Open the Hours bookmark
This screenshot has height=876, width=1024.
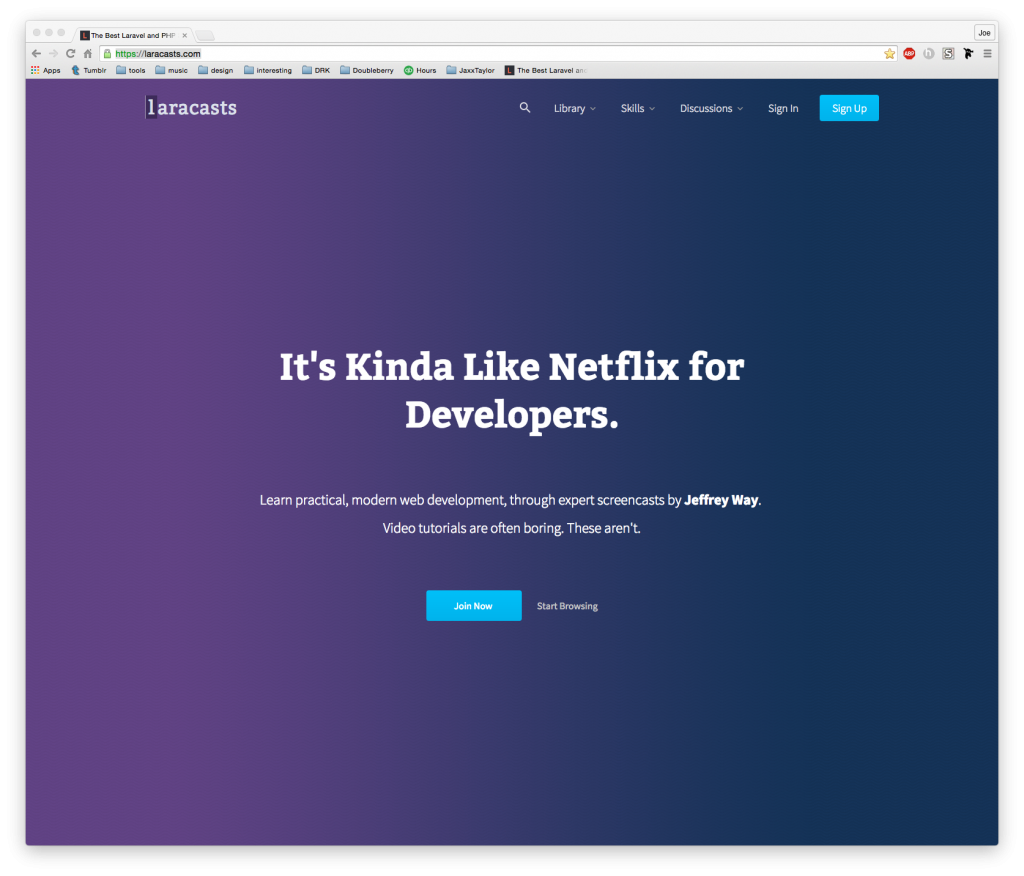pyautogui.click(x=420, y=70)
